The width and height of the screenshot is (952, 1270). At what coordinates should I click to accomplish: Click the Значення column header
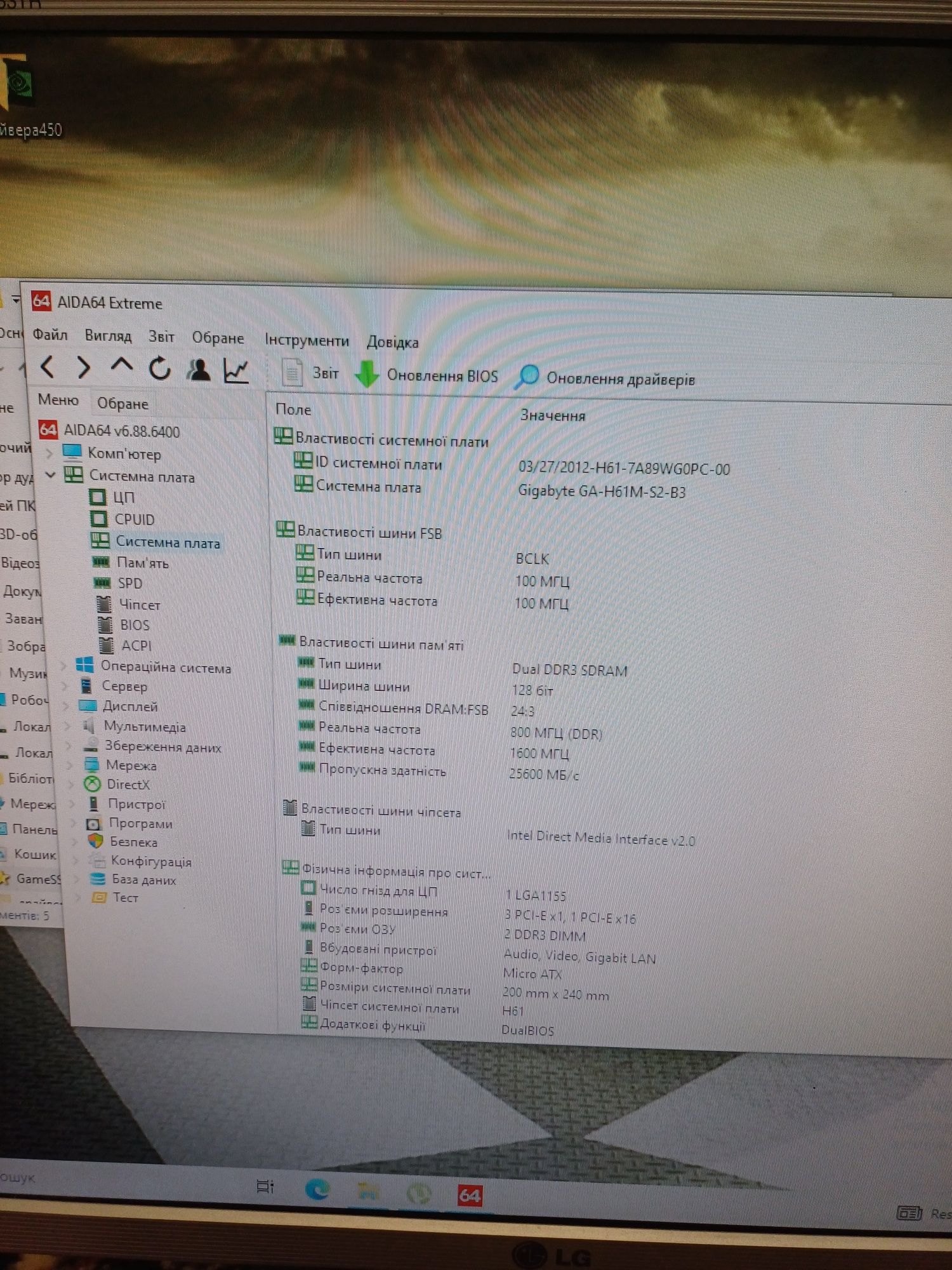coord(553,415)
